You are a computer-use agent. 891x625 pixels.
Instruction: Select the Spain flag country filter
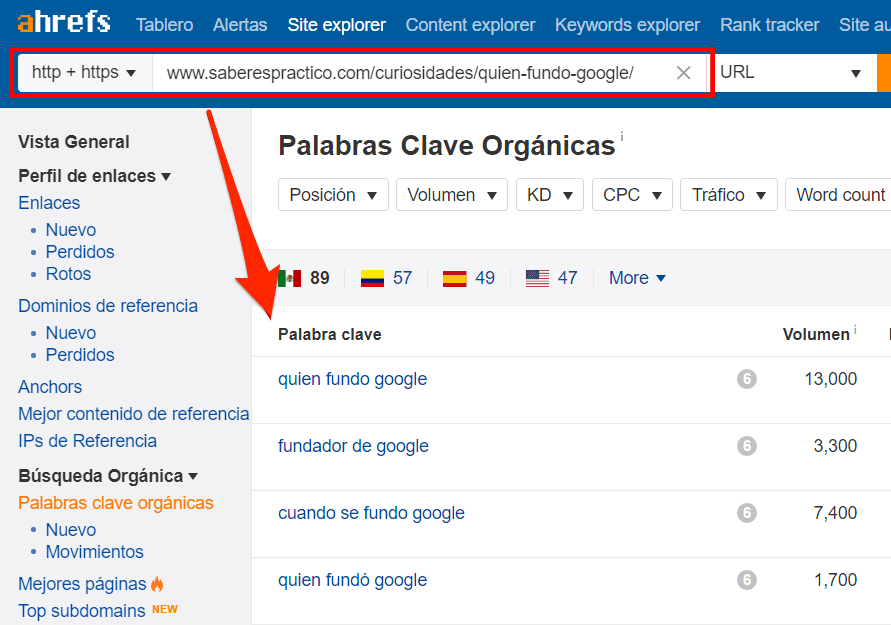click(469, 278)
